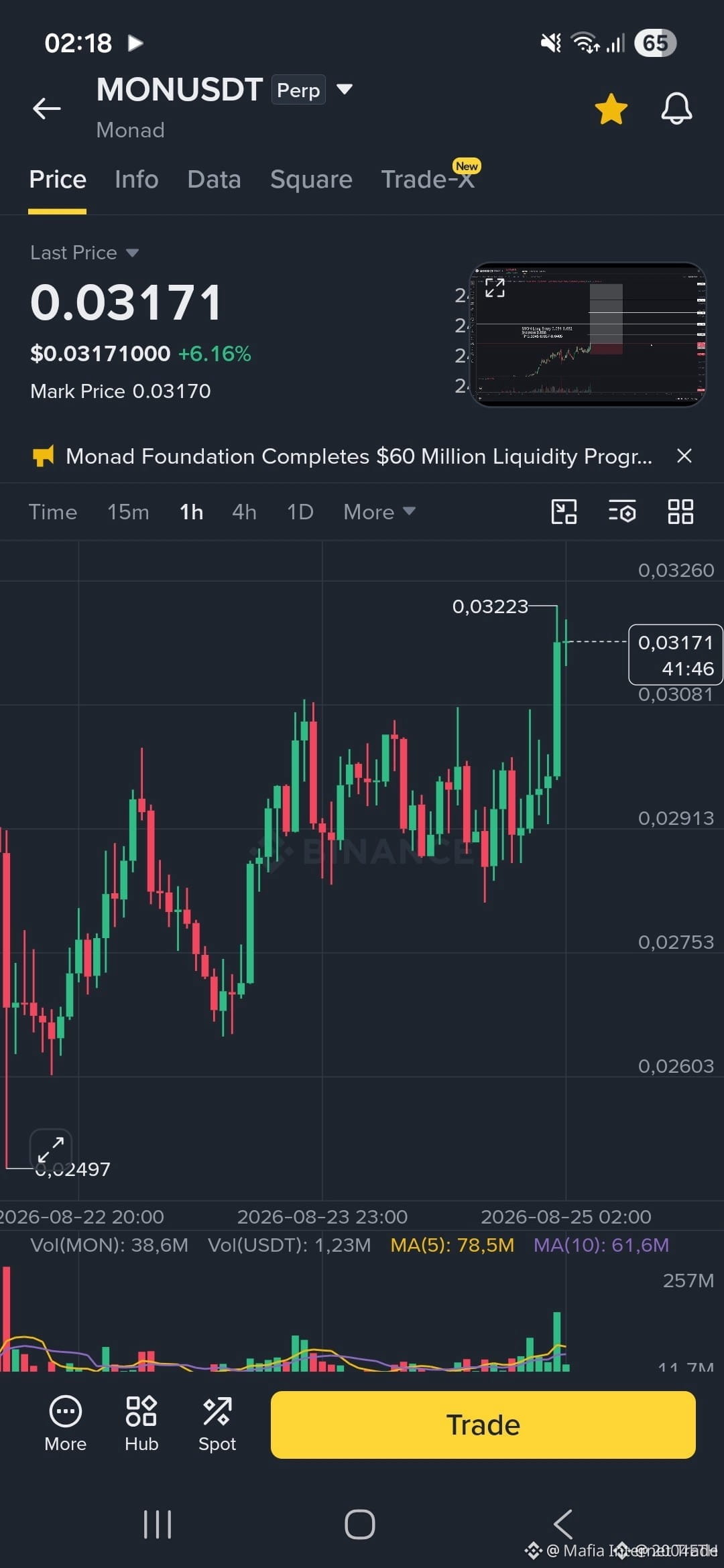Select the 4h chart interval
The width and height of the screenshot is (724, 1568).
(x=244, y=512)
